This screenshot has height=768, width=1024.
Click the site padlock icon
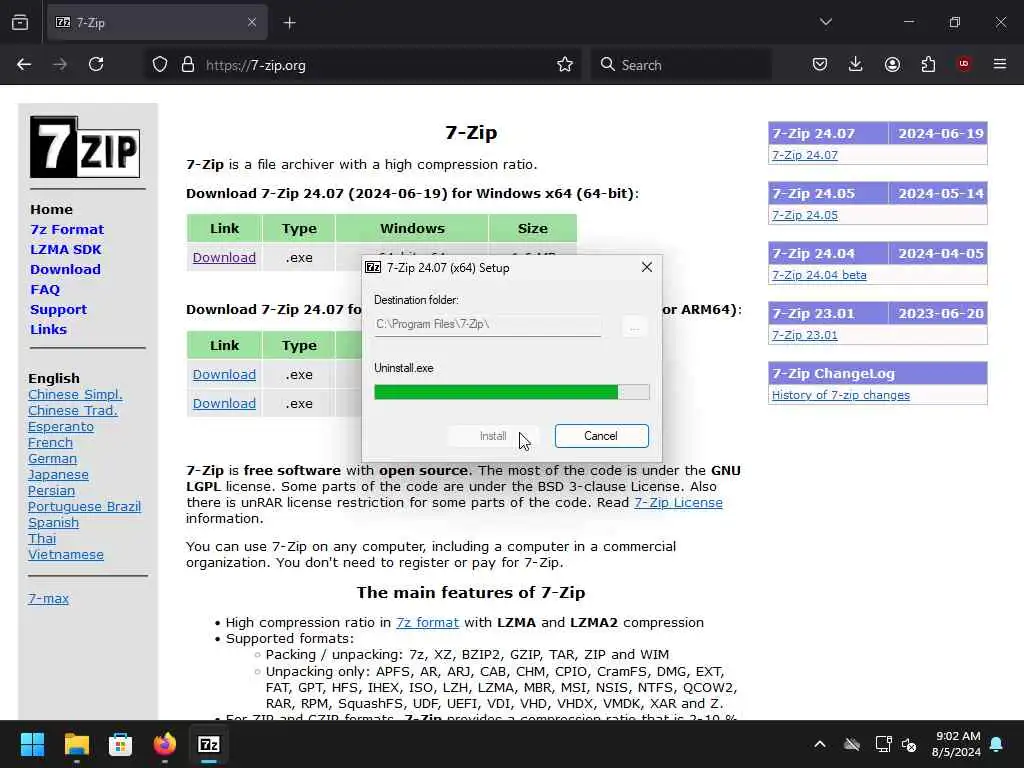point(188,65)
